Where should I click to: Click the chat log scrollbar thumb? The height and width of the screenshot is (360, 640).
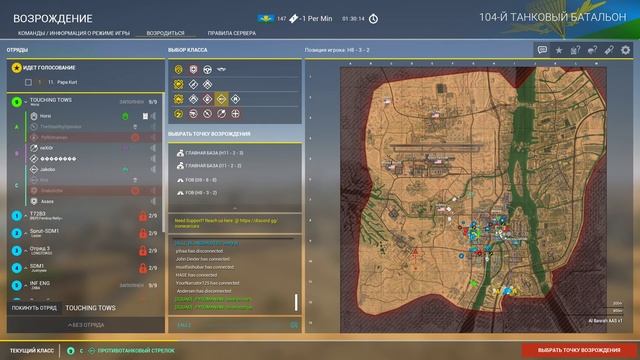[296, 302]
